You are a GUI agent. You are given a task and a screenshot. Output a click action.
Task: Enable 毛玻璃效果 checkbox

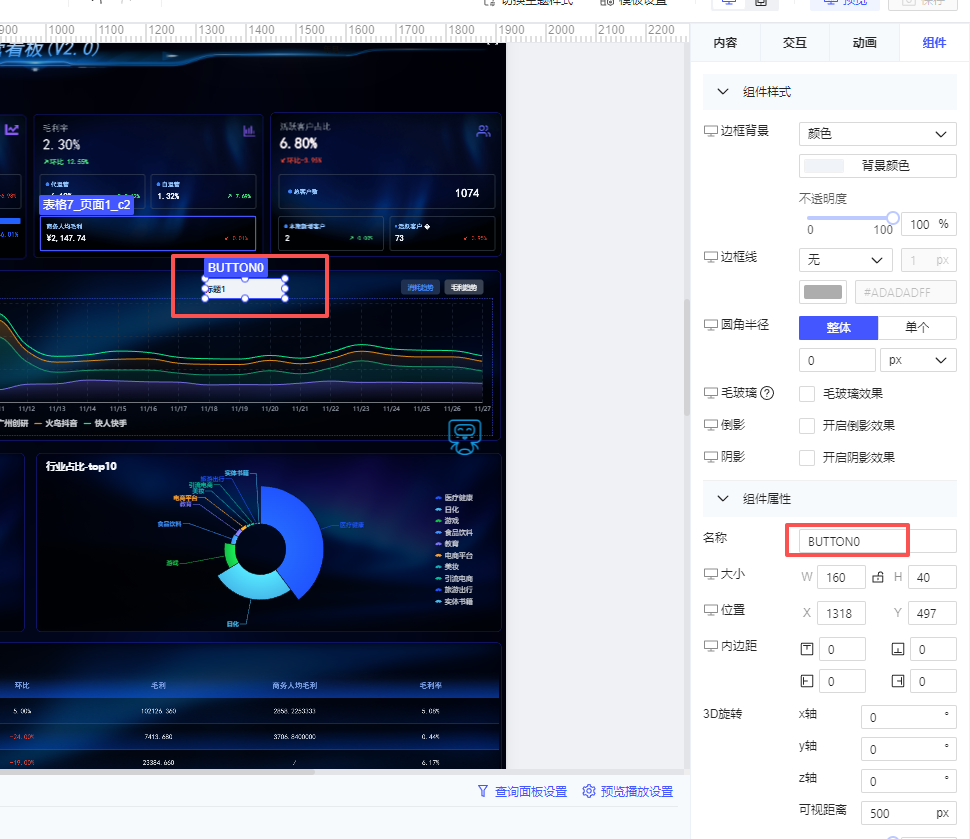807,394
